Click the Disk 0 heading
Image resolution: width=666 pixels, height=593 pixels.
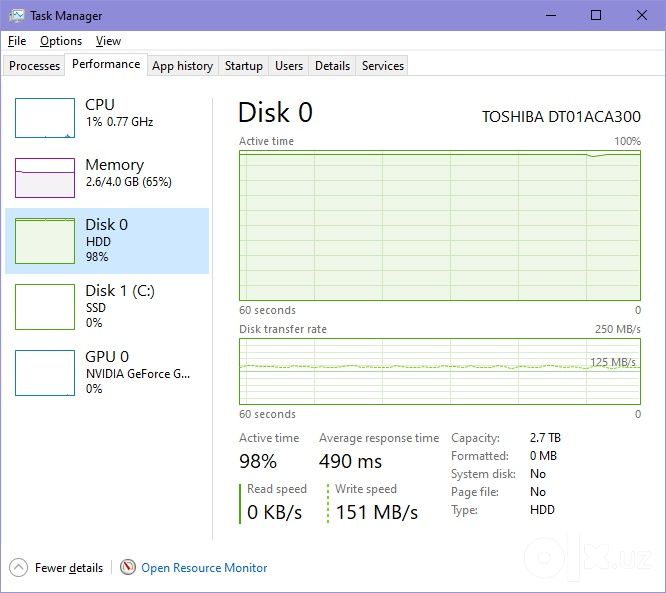click(275, 113)
